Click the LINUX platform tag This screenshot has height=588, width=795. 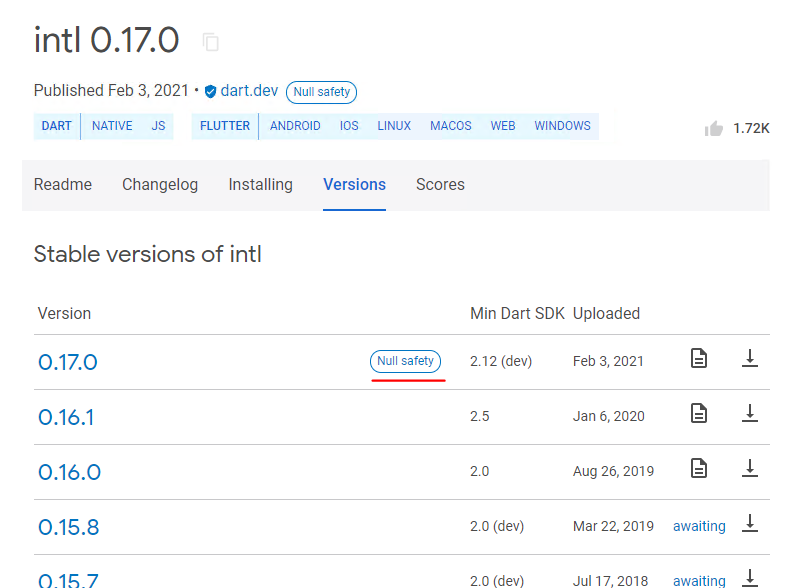[x=394, y=126]
